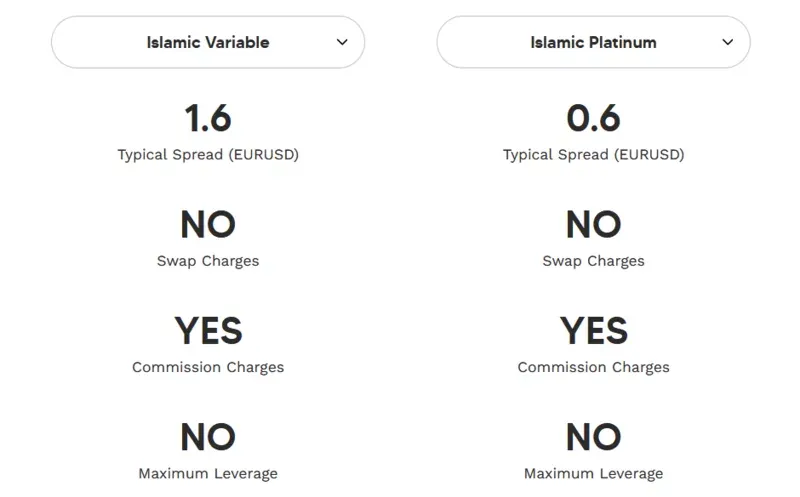Click NO above Maximum Leverage in Platinum column
Image resolution: width=800 pixels, height=497 pixels.
[x=593, y=437]
